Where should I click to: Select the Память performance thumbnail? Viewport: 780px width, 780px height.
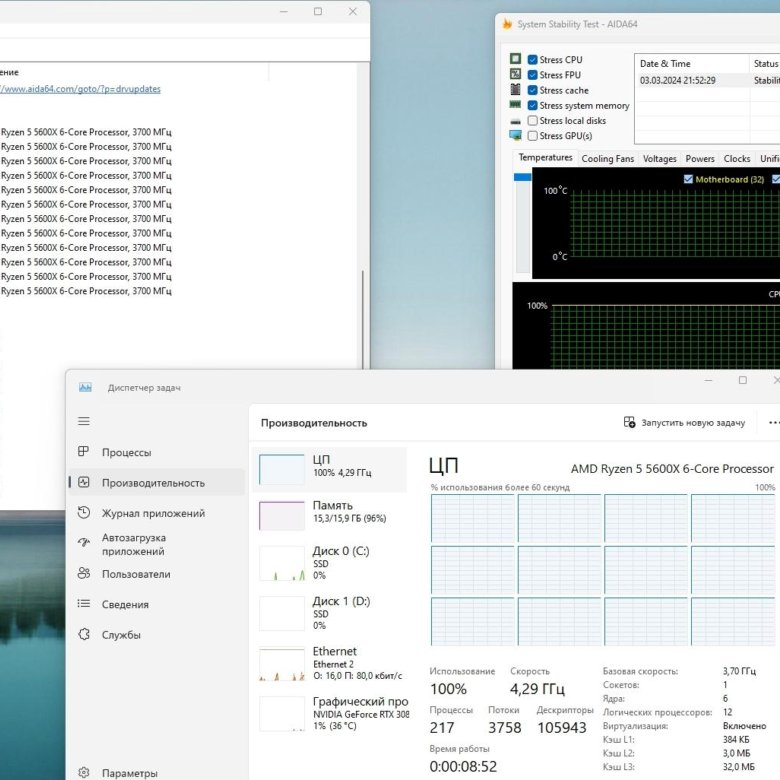[282, 515]
